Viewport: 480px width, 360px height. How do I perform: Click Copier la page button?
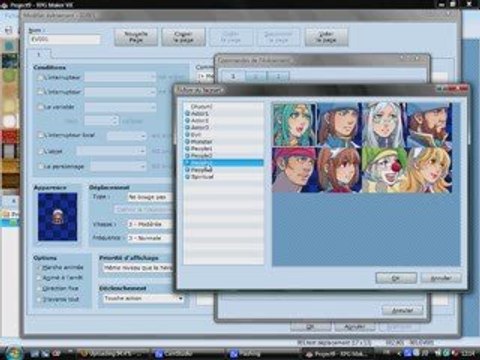[x=183, y=37]
